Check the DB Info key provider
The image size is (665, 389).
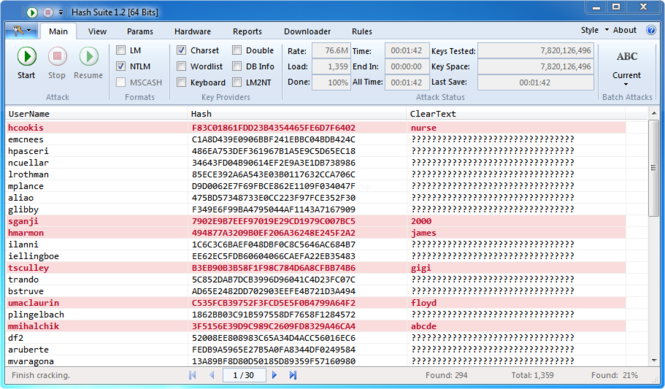(237, 66)
